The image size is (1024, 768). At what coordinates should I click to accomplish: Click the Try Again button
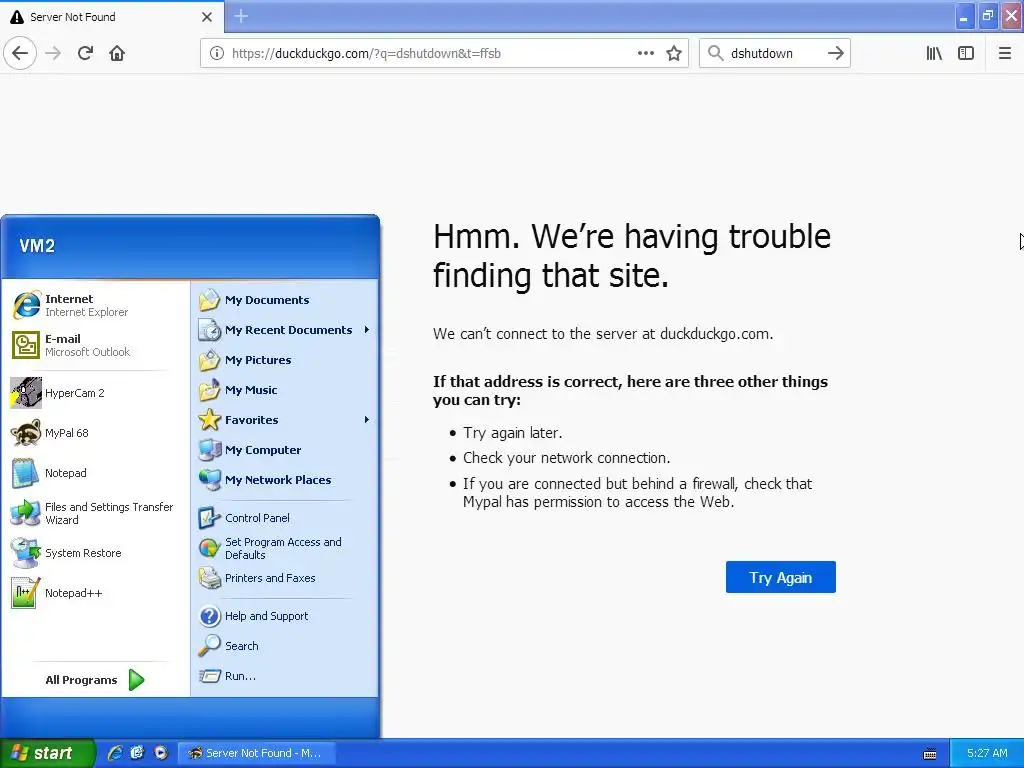[x=780, y=577]
